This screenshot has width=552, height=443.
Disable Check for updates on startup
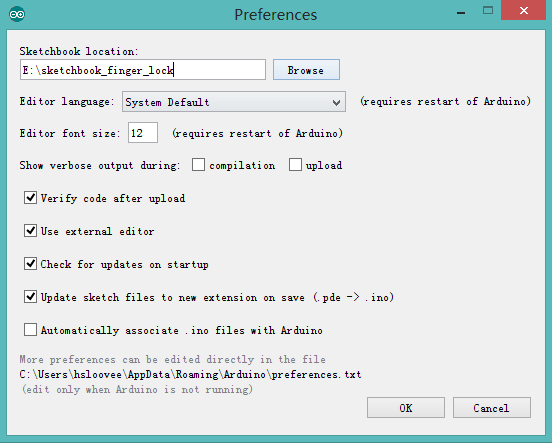30,263
